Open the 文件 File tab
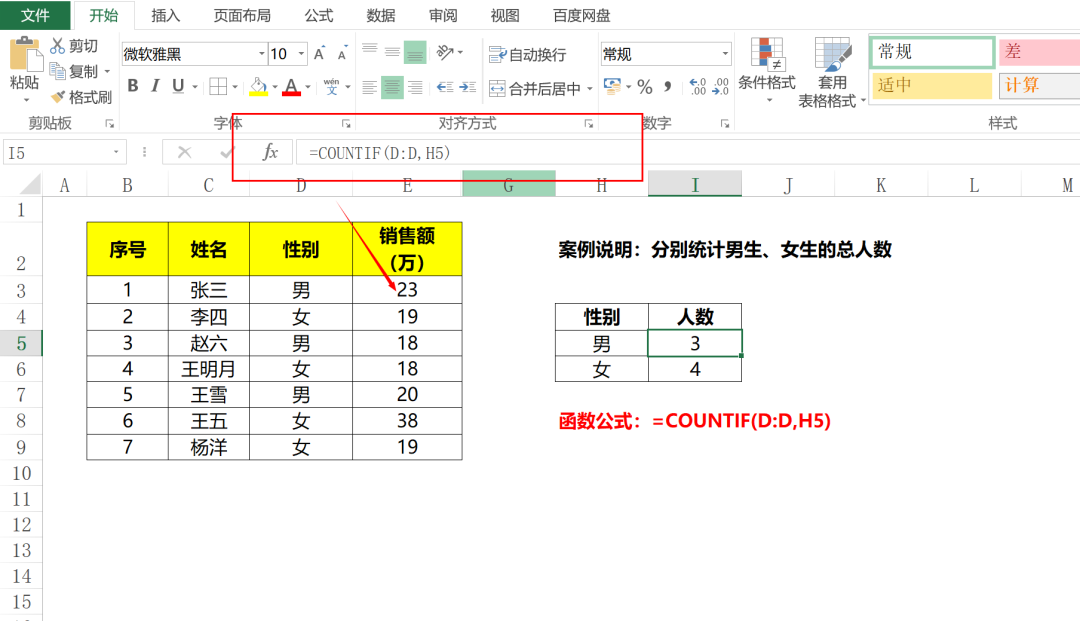Viewport: 1080px width, 621px height. (35, 15)
